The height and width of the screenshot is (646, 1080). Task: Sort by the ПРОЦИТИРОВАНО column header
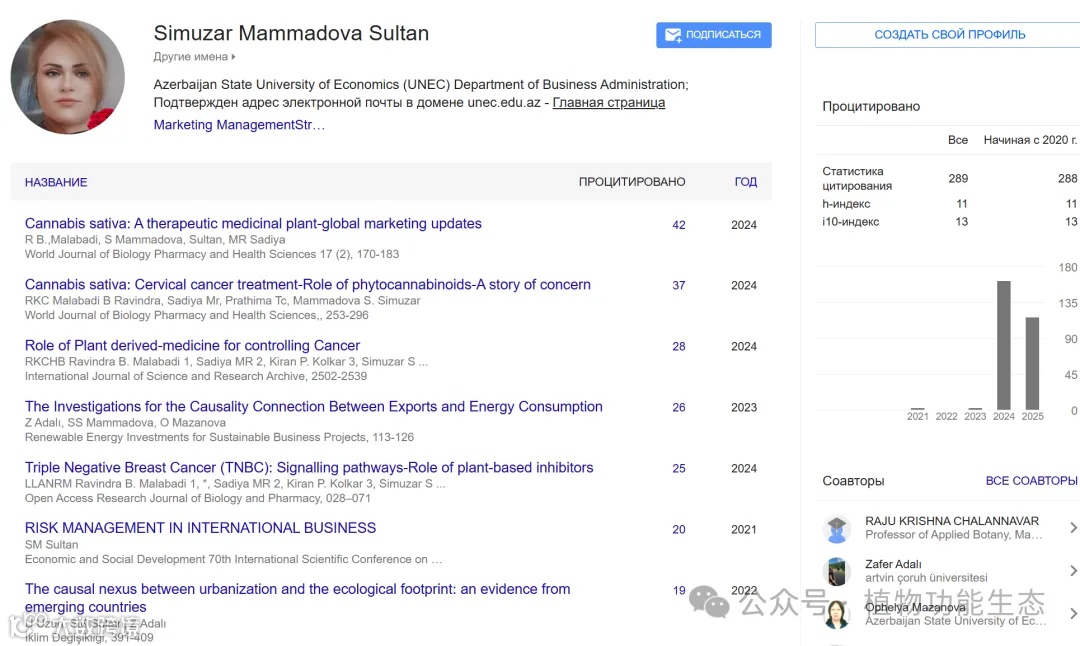click(x=631, y=182)
